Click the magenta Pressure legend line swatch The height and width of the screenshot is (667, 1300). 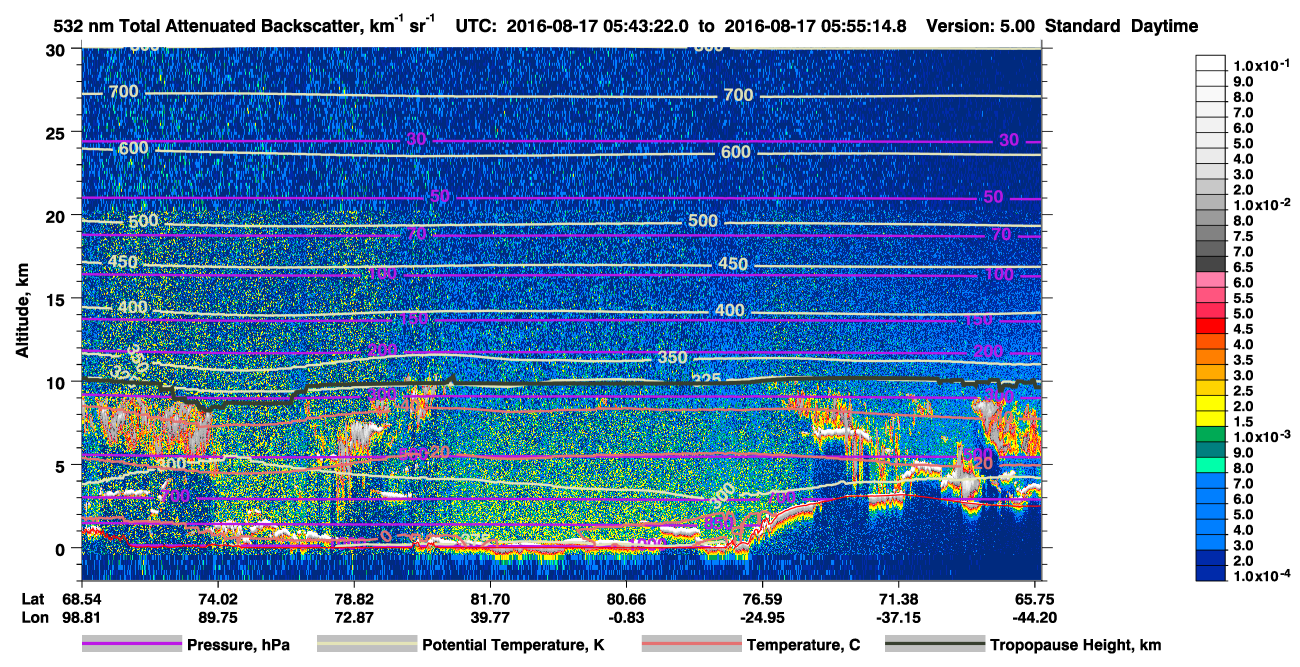pos(132,646)
